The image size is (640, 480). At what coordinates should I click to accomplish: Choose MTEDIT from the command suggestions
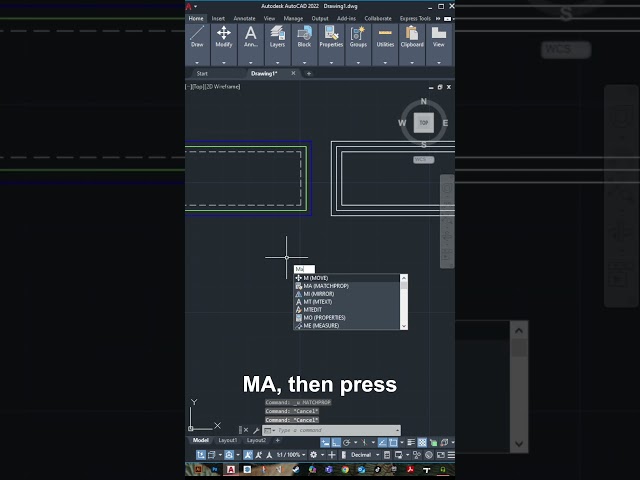pyautogui.click(x=347, y=309)
